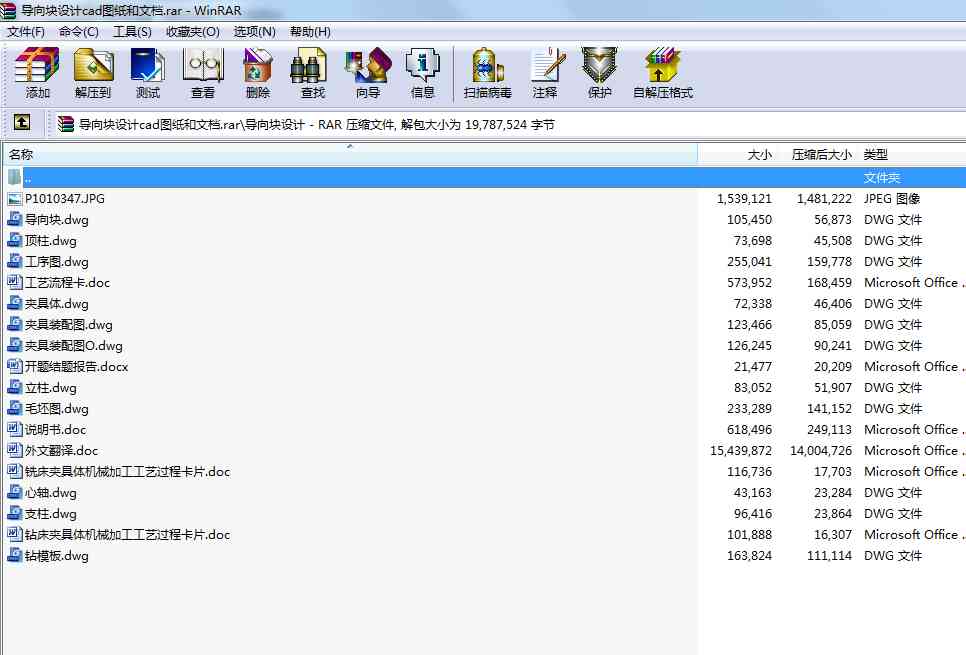Sort by Type (类型) column header

pos(912,155)
